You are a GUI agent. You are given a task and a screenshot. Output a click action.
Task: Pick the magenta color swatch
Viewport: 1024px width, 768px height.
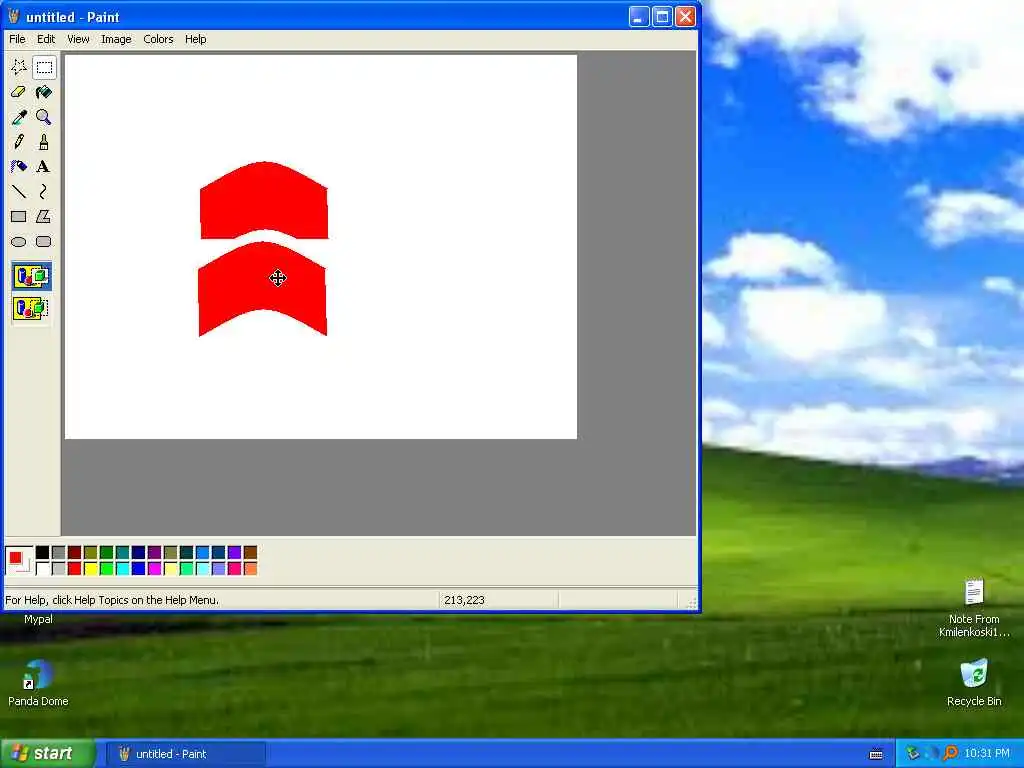[x=155, y=569]
